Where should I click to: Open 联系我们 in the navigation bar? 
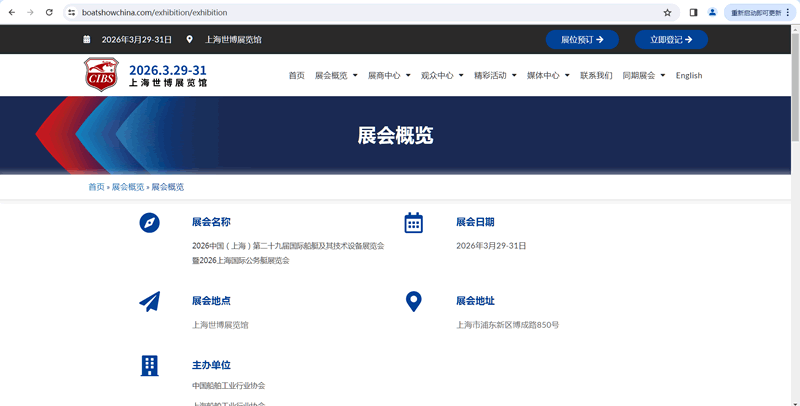pyautogui.click(x=596, y=75)
